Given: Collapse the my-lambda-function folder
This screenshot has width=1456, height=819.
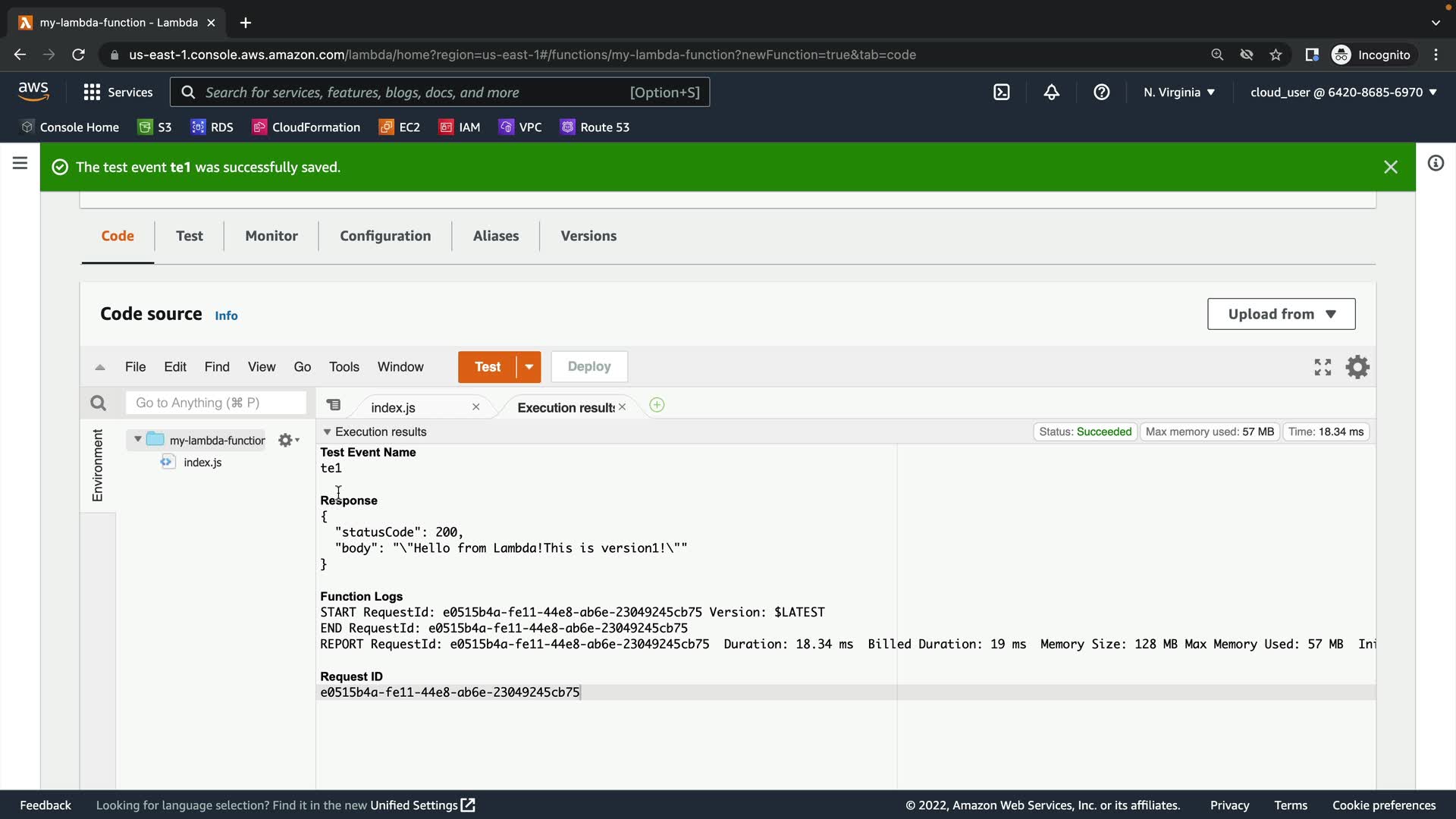Looking at the screenshot, I should (x=137, y=439).
